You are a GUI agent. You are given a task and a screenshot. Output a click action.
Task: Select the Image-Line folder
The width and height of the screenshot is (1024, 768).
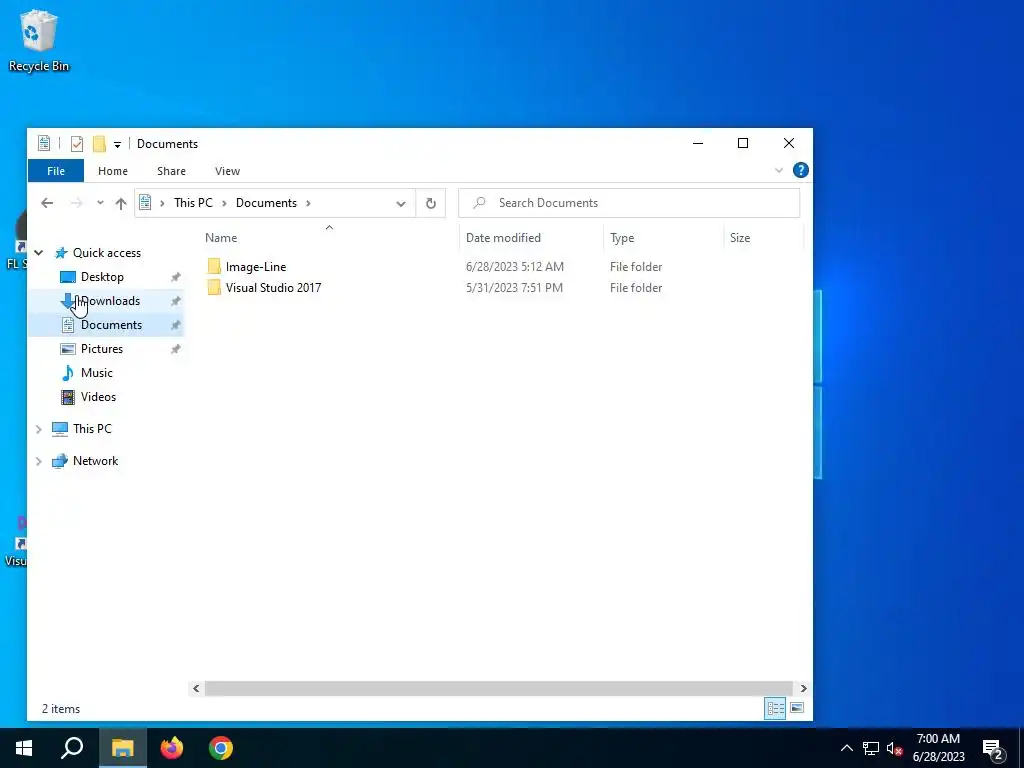[x=256, y=266]
